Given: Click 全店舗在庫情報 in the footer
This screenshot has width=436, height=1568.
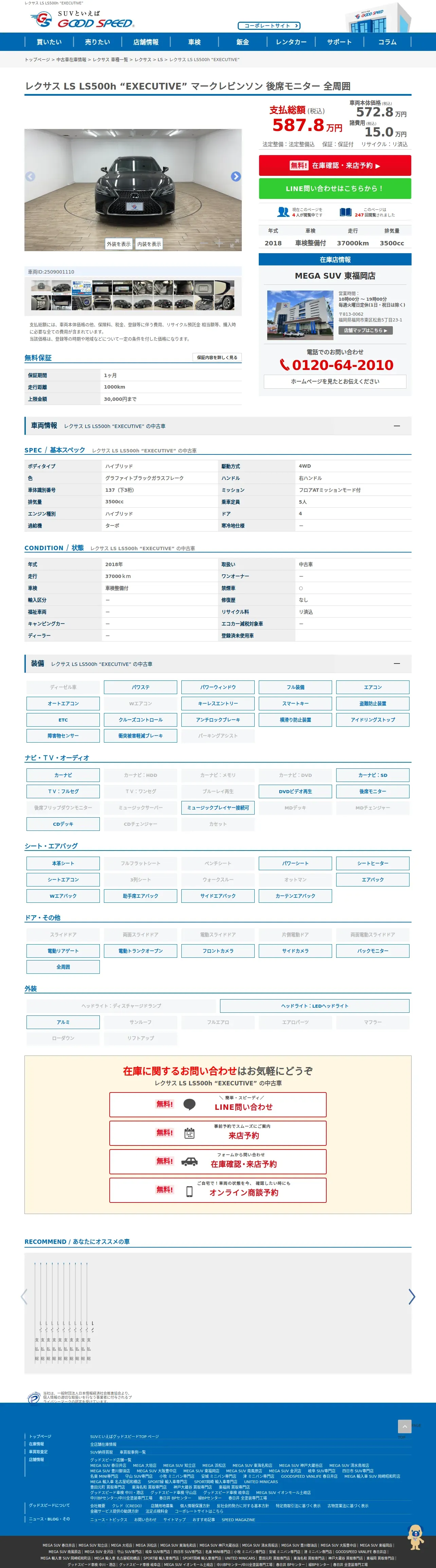Looking at the screenshot, I should click(x=104, y=1444).
